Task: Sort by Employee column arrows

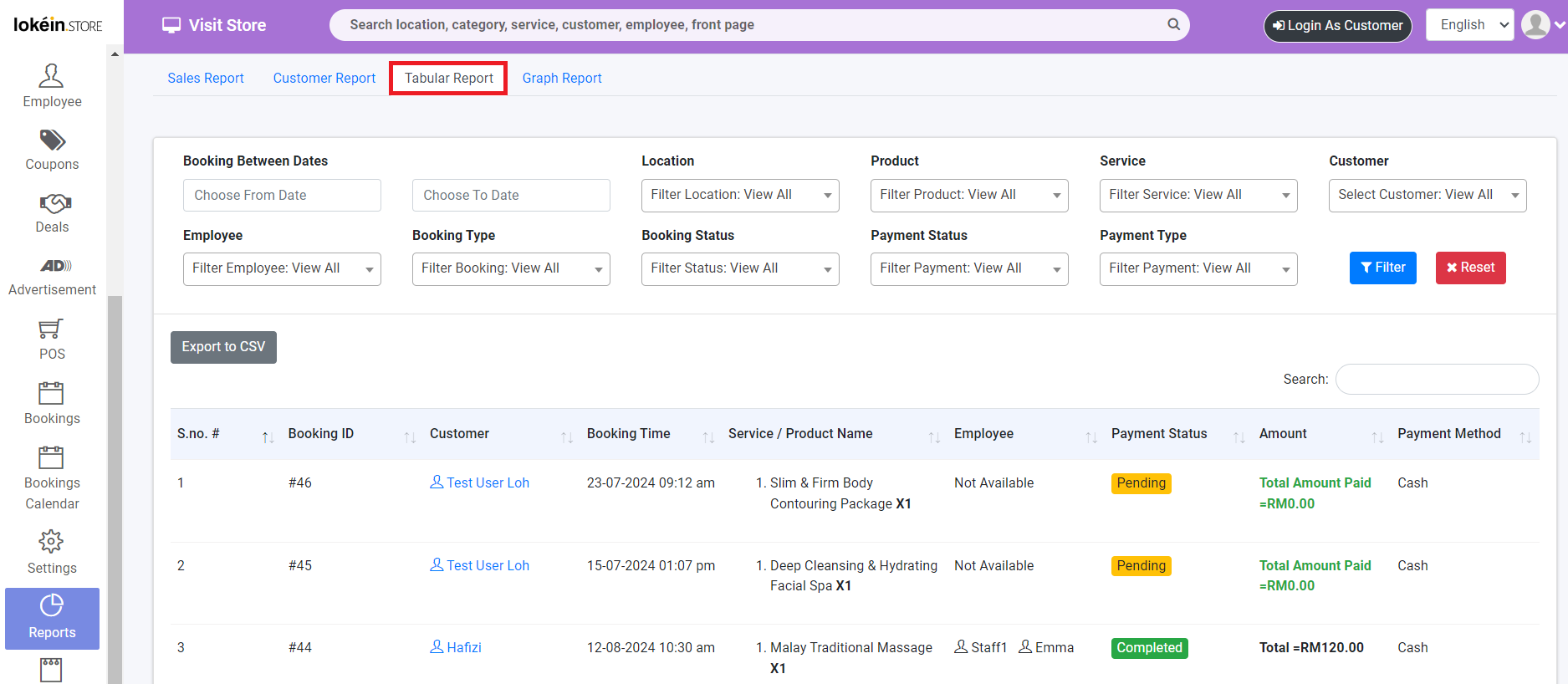Action: coord(1091,437)
